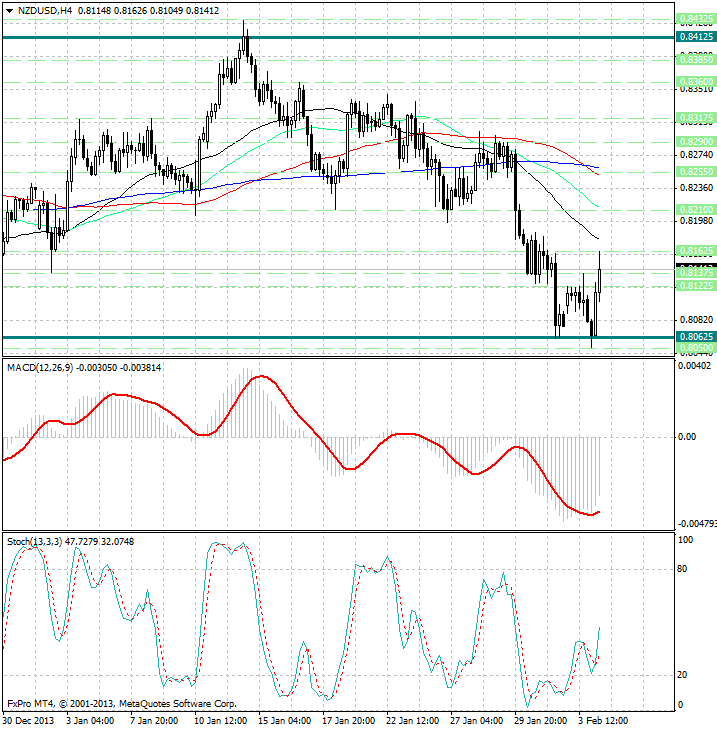Select the 0.81375 price level label
717x729 pixels.
696,272
